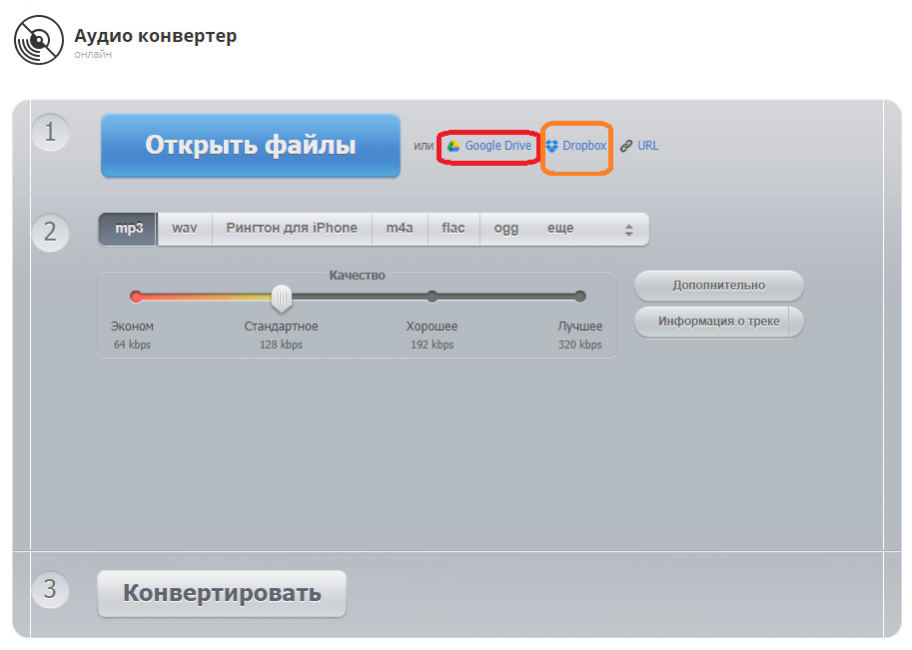This screenshot has width=912, height=650.
Task: Click the 'Качество' heading text
Action: 357,276
